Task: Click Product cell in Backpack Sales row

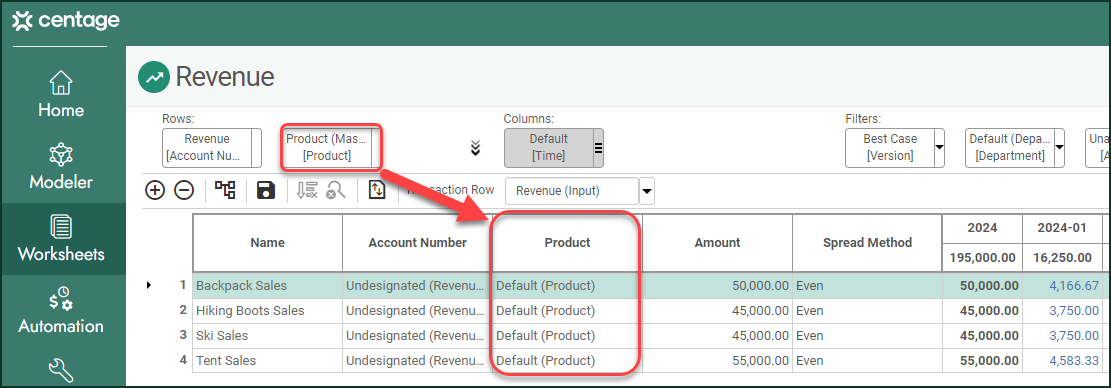Action: point(567,286)
